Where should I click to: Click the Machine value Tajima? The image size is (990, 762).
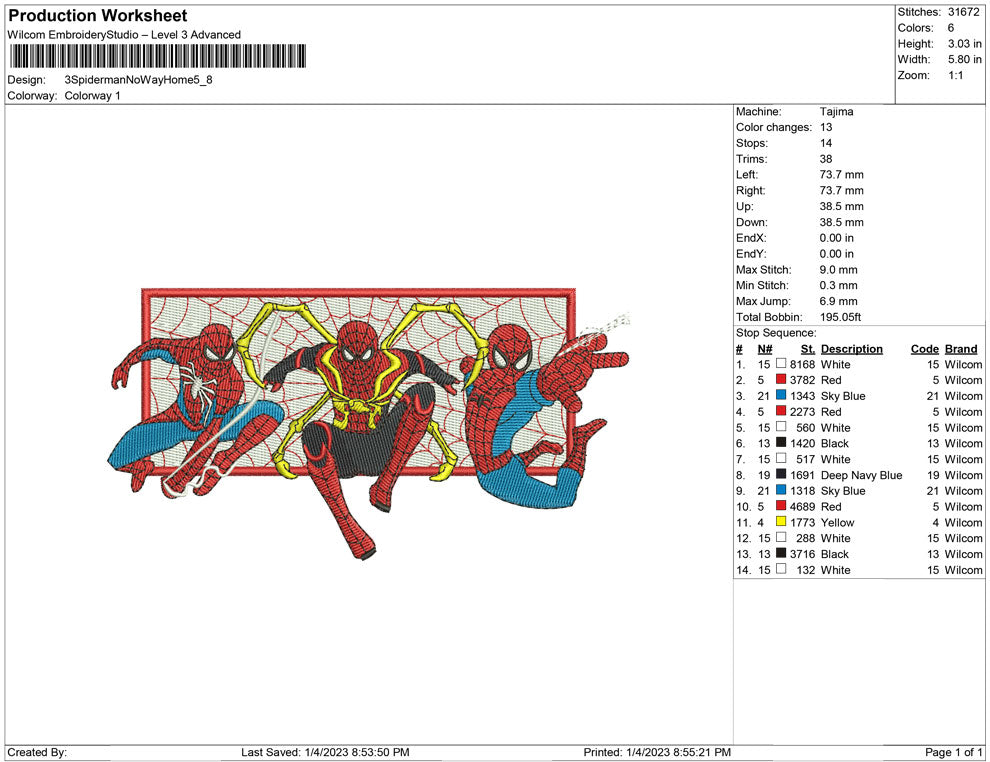click(837, 112)
